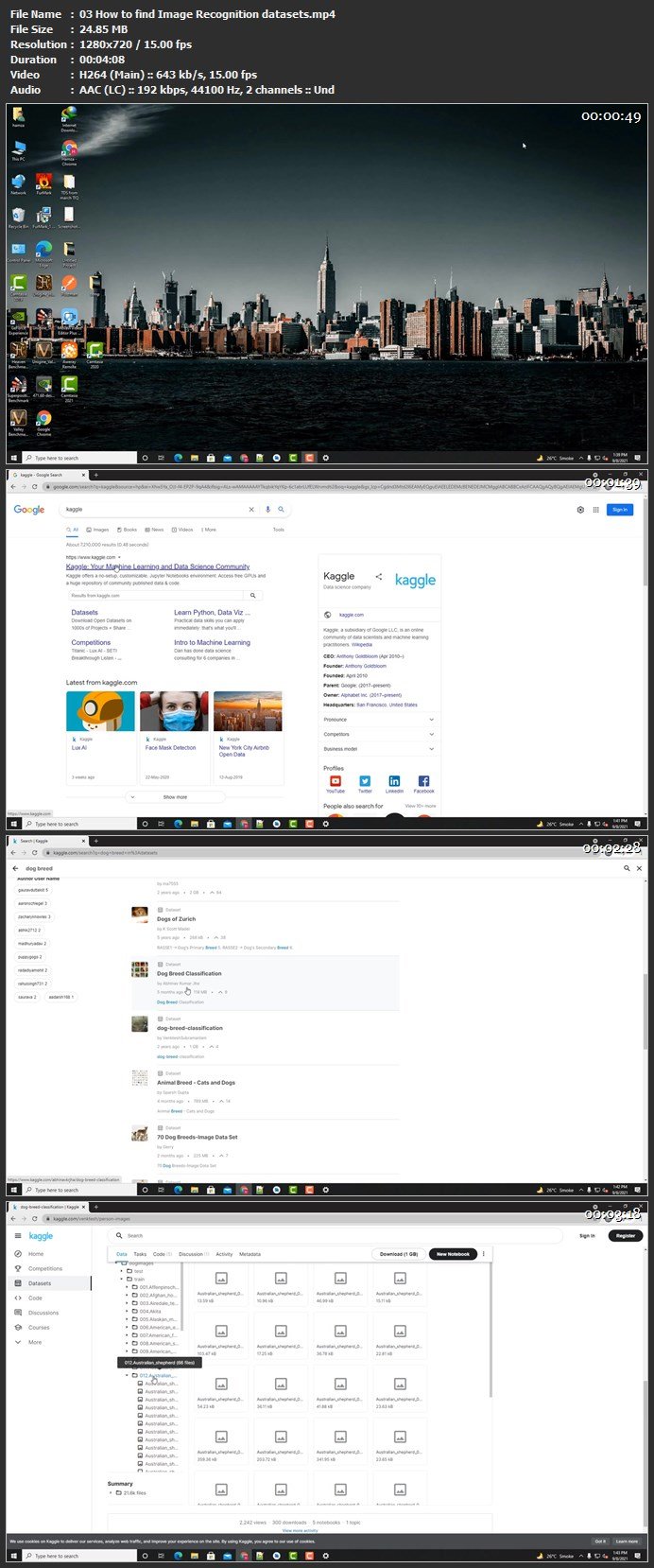
Task: Click the Datasets sitelink under the Kaggle result
Action: [84, 613]
